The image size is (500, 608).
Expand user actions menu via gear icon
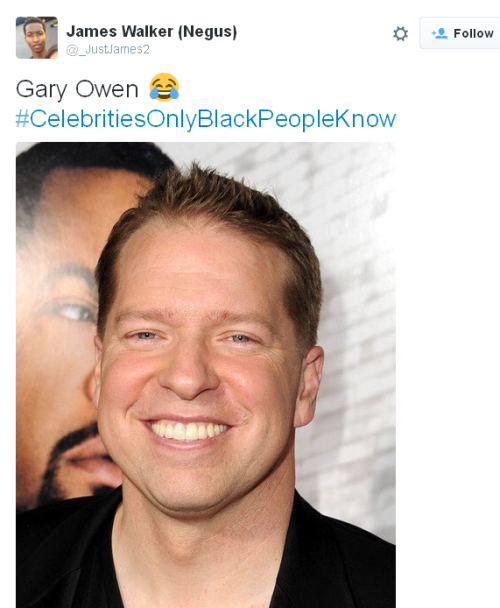coord(400,34)
